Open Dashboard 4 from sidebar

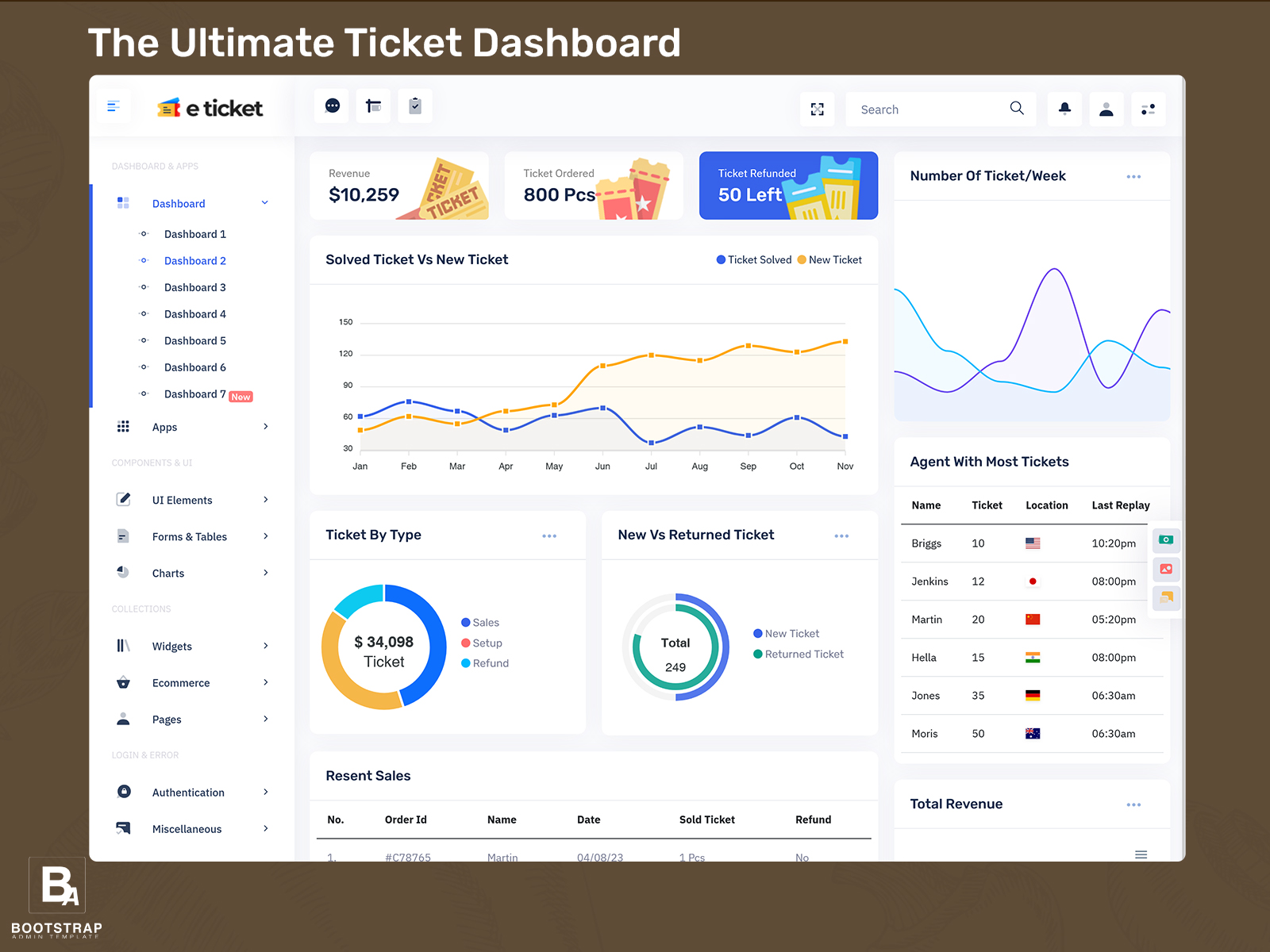point(195,314)
